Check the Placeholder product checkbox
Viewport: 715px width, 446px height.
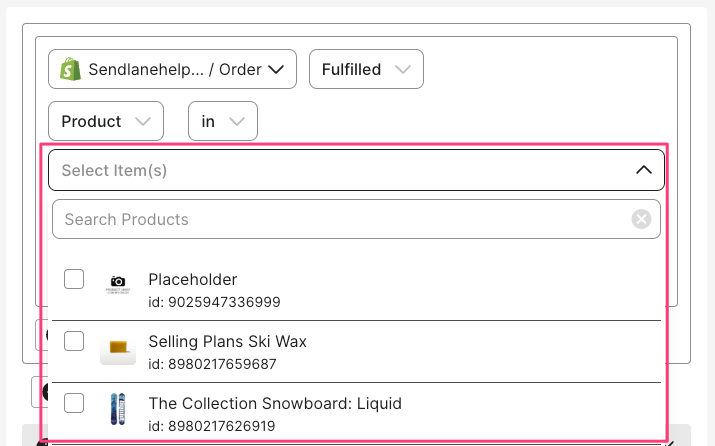(x=74, y=279)
